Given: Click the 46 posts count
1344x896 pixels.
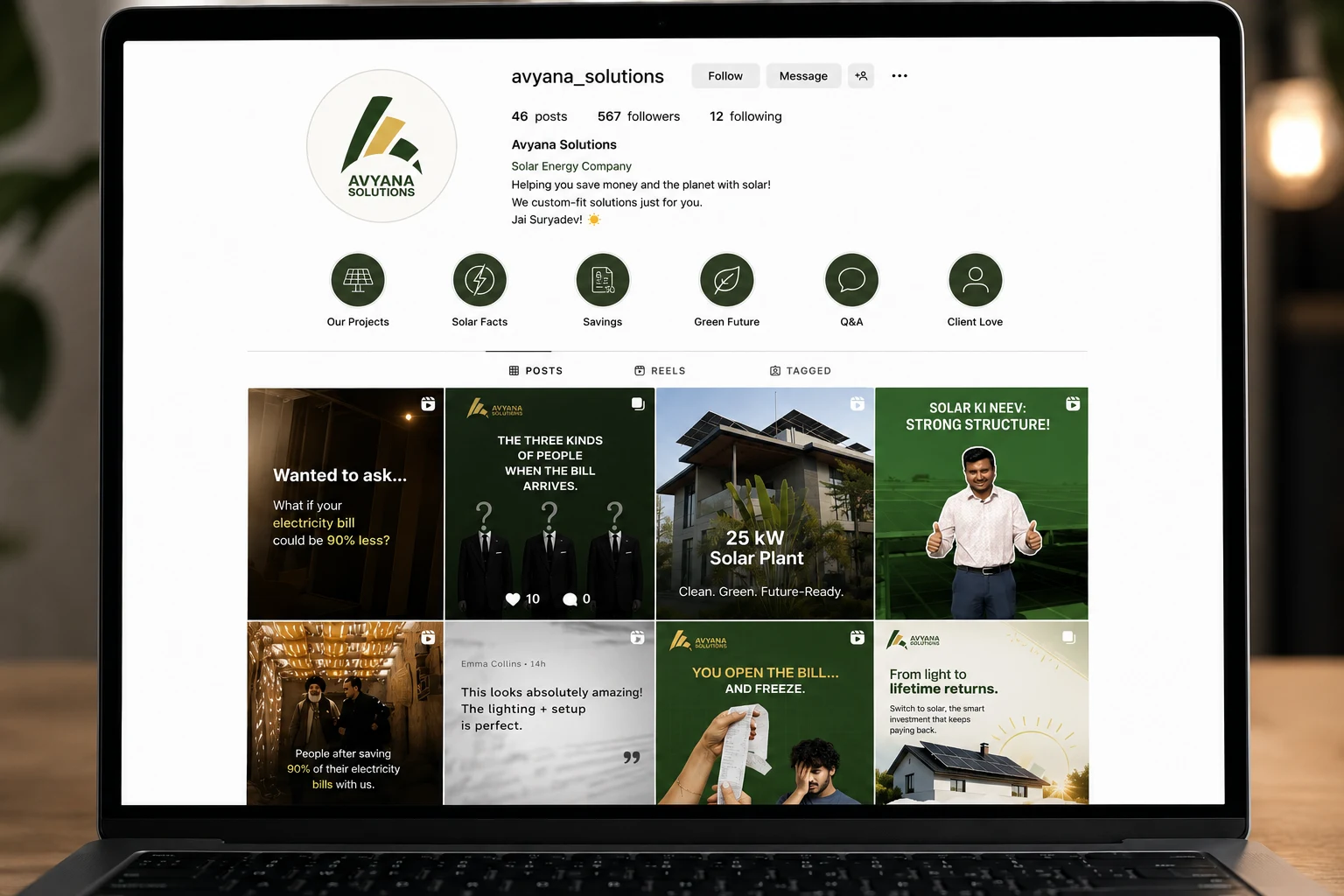Looking at the screenshot, I should 539,116.
